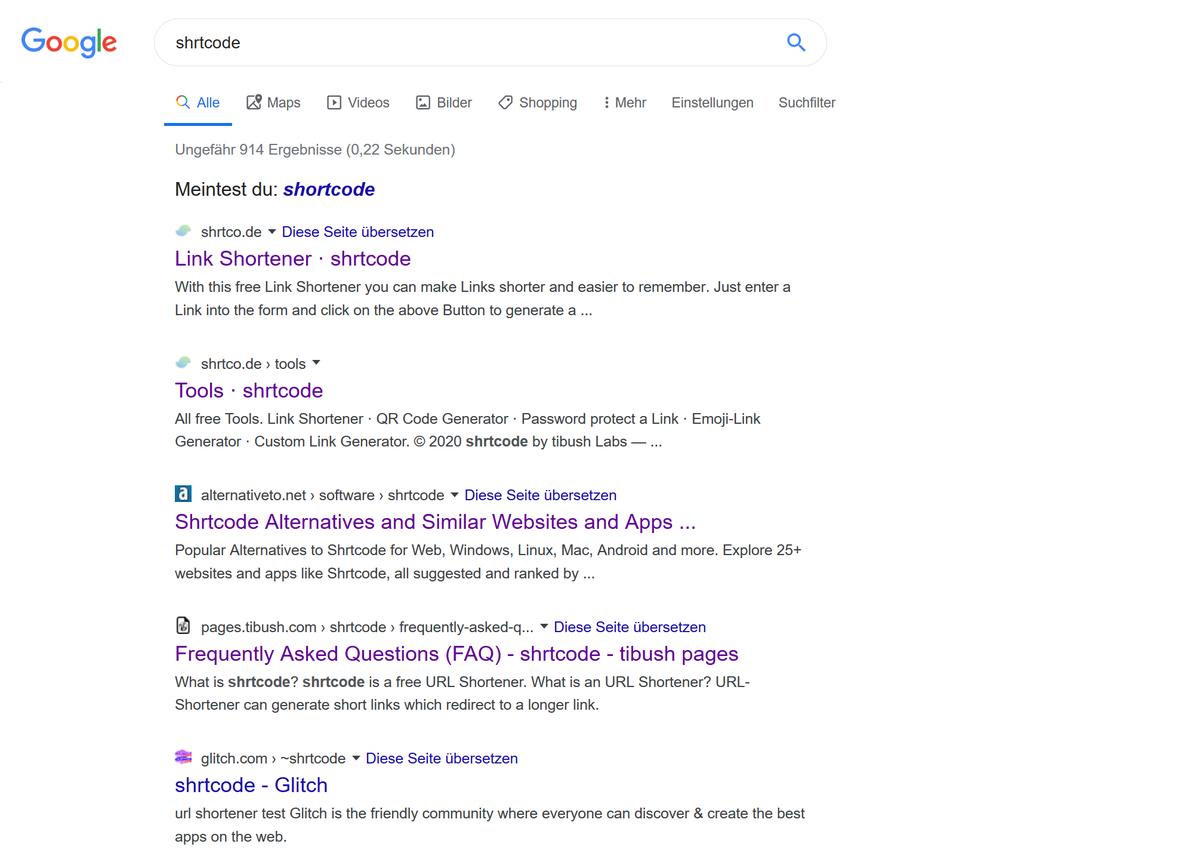Viewport: 1200px width, 850px height.
Task: Open the Shopping tab
Action: 538,102
